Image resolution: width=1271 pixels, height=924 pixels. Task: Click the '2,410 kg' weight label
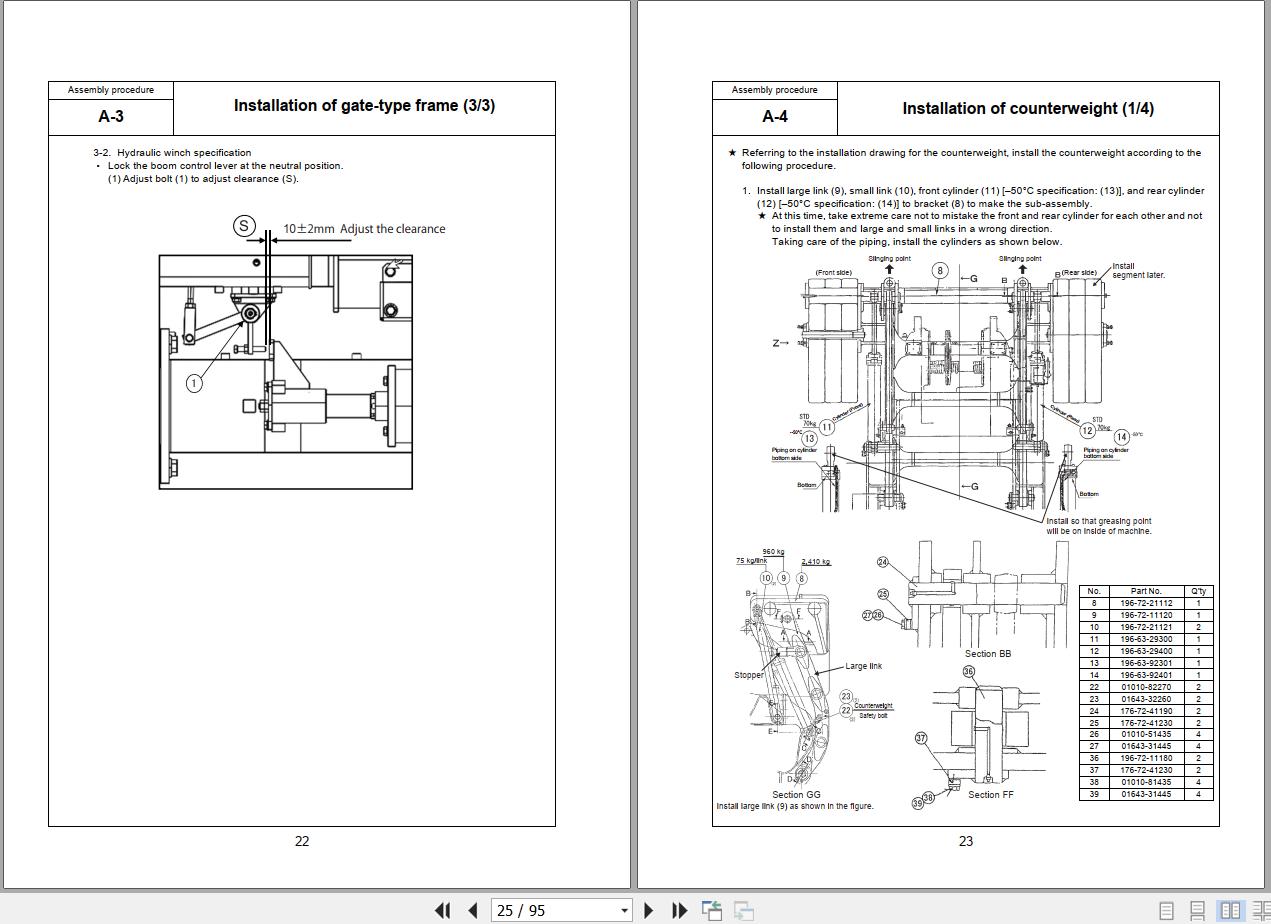[815, 562]
